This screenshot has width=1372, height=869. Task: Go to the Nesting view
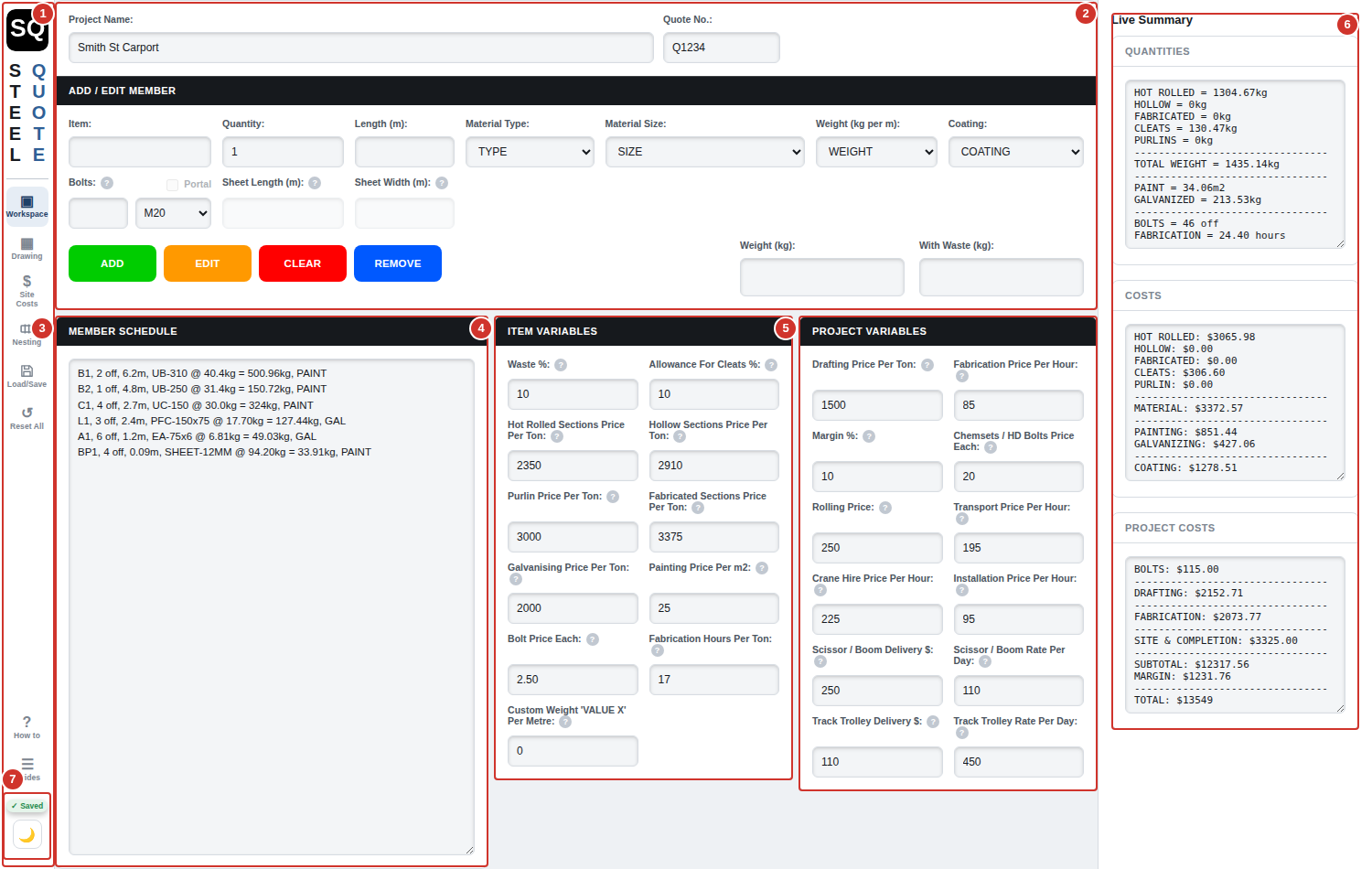(x=27, y=334)
